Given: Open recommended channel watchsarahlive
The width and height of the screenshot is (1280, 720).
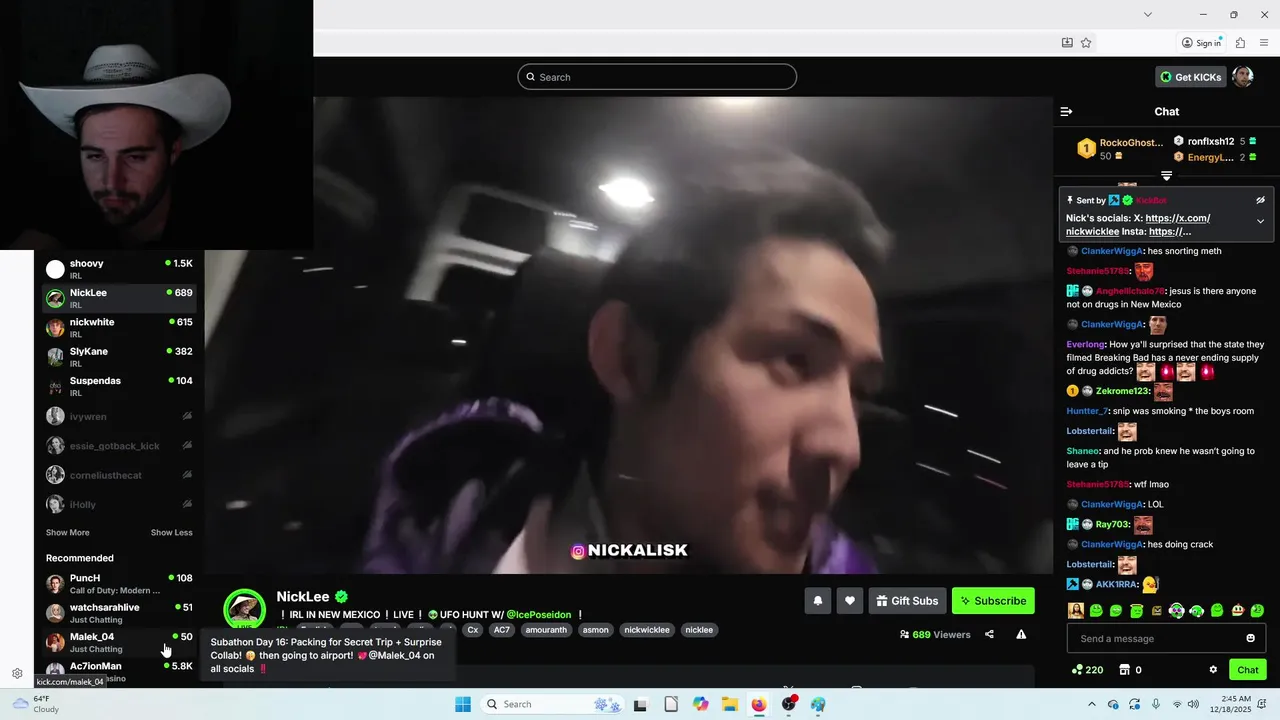Looking at the screenshot, I should point(118,613).
